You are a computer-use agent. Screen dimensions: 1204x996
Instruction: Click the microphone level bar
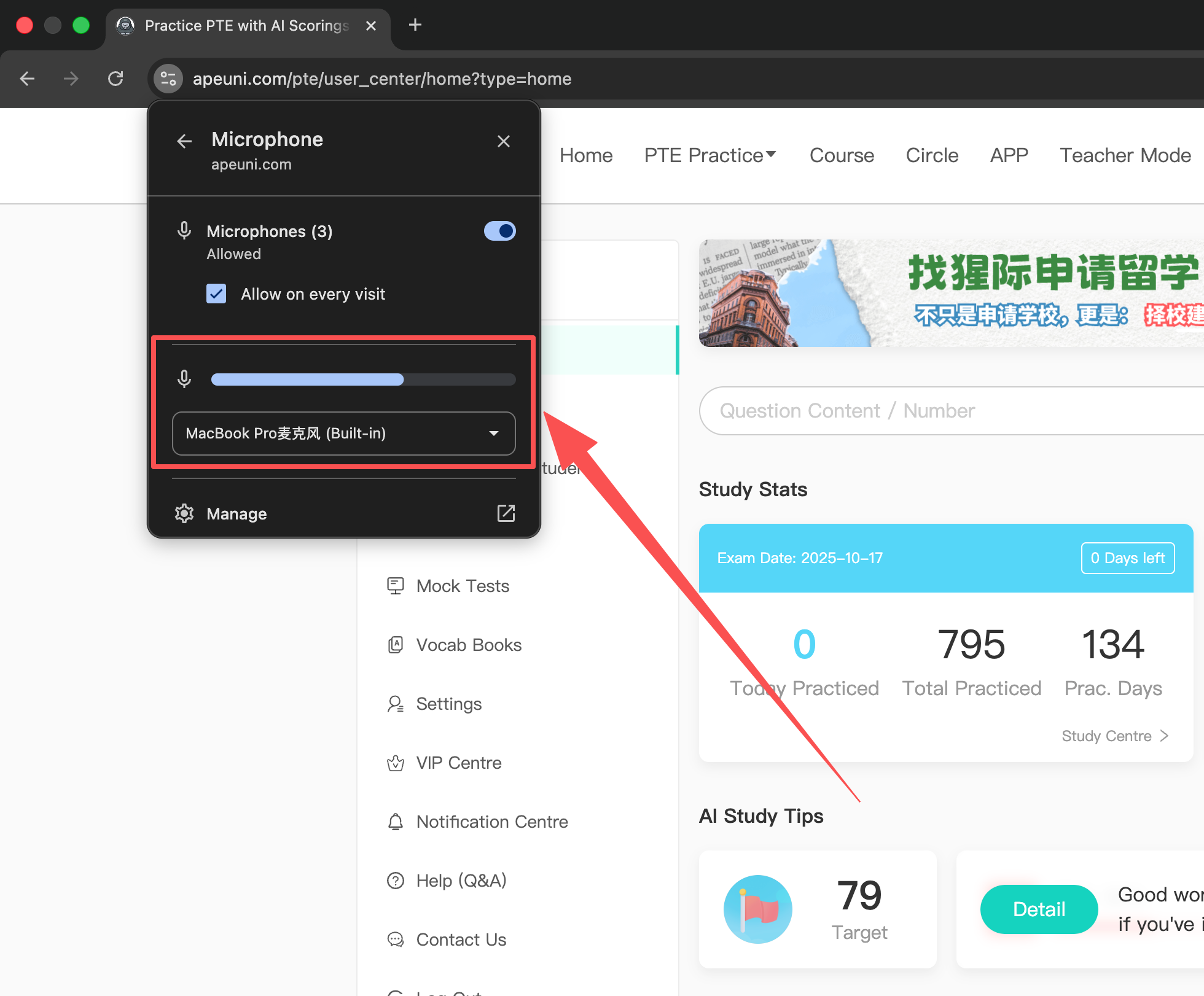(x=362, y=379)
